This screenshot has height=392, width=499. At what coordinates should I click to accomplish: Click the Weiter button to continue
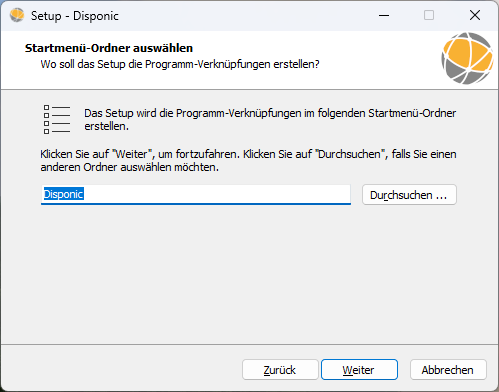359,369
